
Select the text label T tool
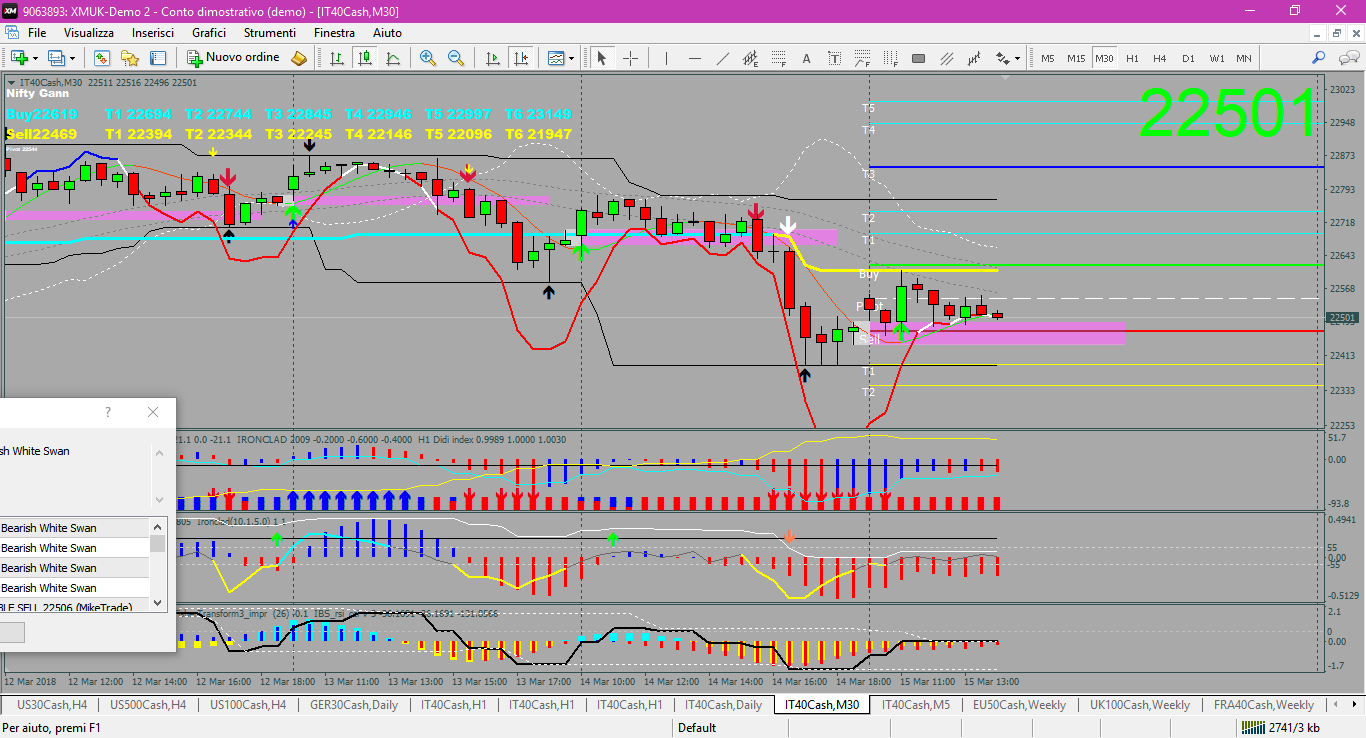coord(835,58)
